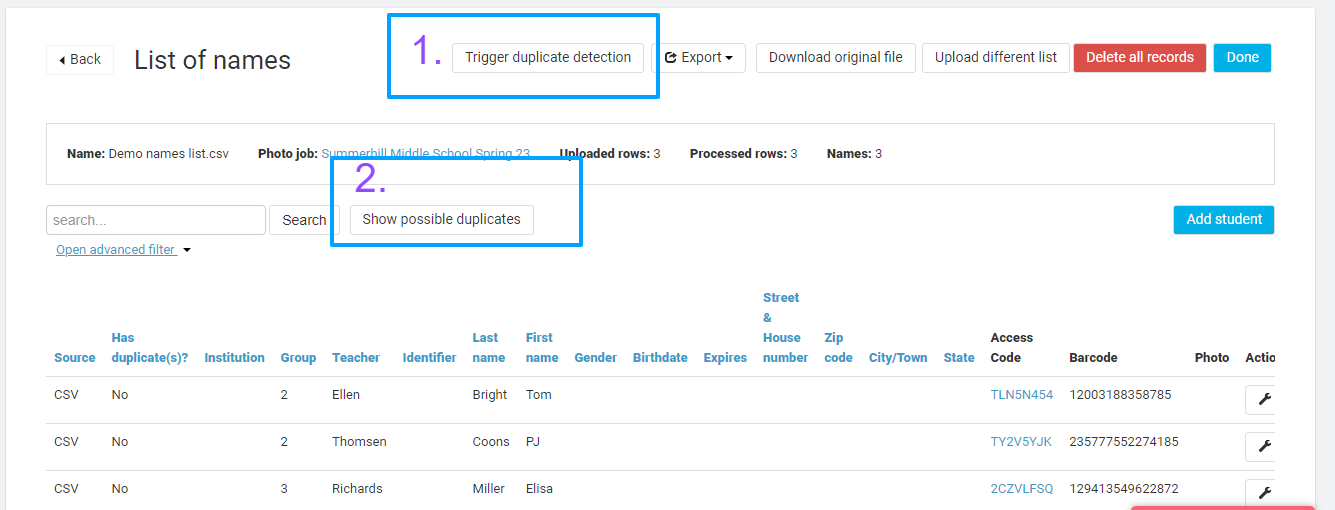
Task: Click the Miller last name cell
Action: point(489,489)
